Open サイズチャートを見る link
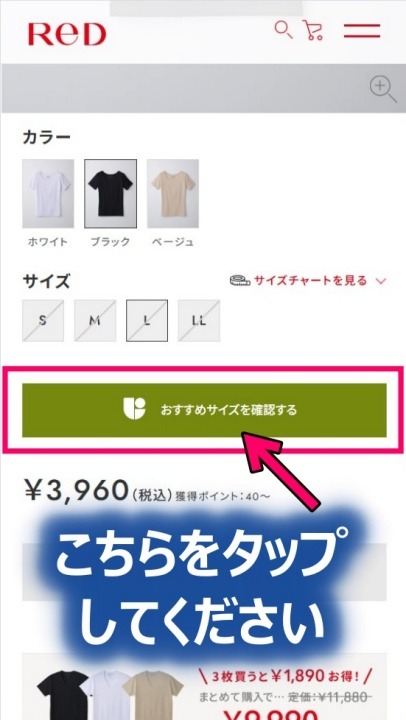Screen dimensions: 406x720 [310, 280]
